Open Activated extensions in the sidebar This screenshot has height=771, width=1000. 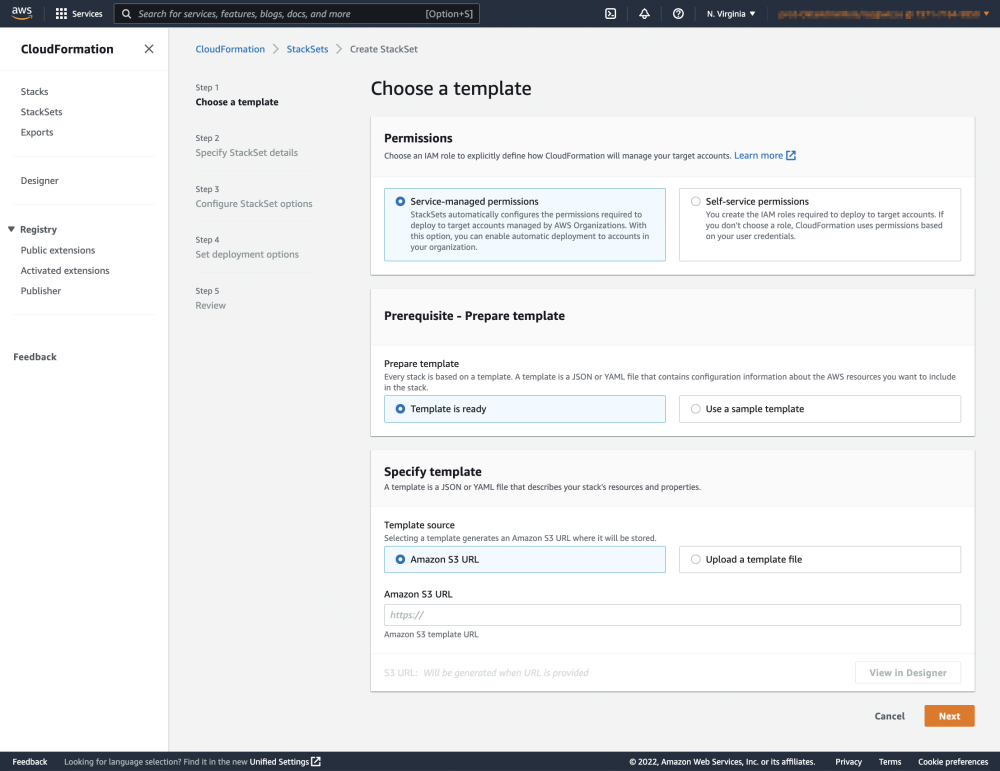(65, 270)
